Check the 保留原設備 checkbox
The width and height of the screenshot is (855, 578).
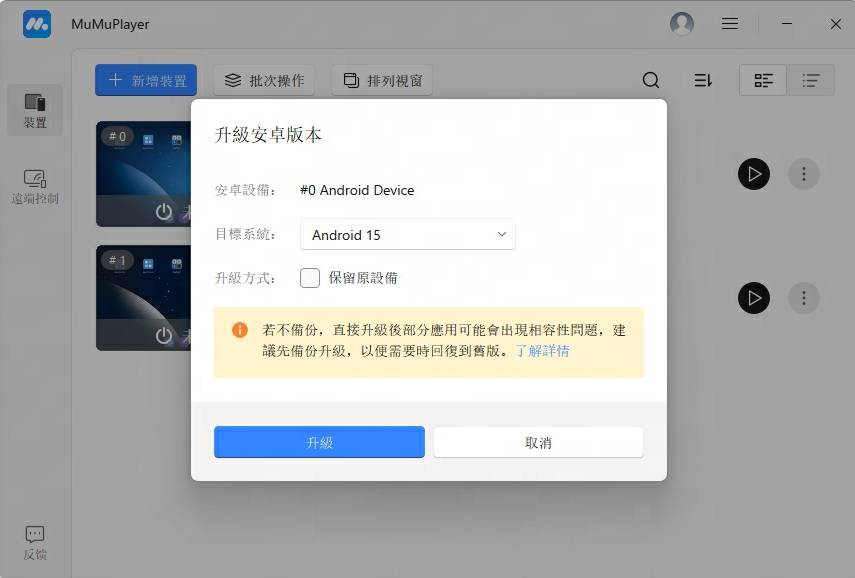310,278
